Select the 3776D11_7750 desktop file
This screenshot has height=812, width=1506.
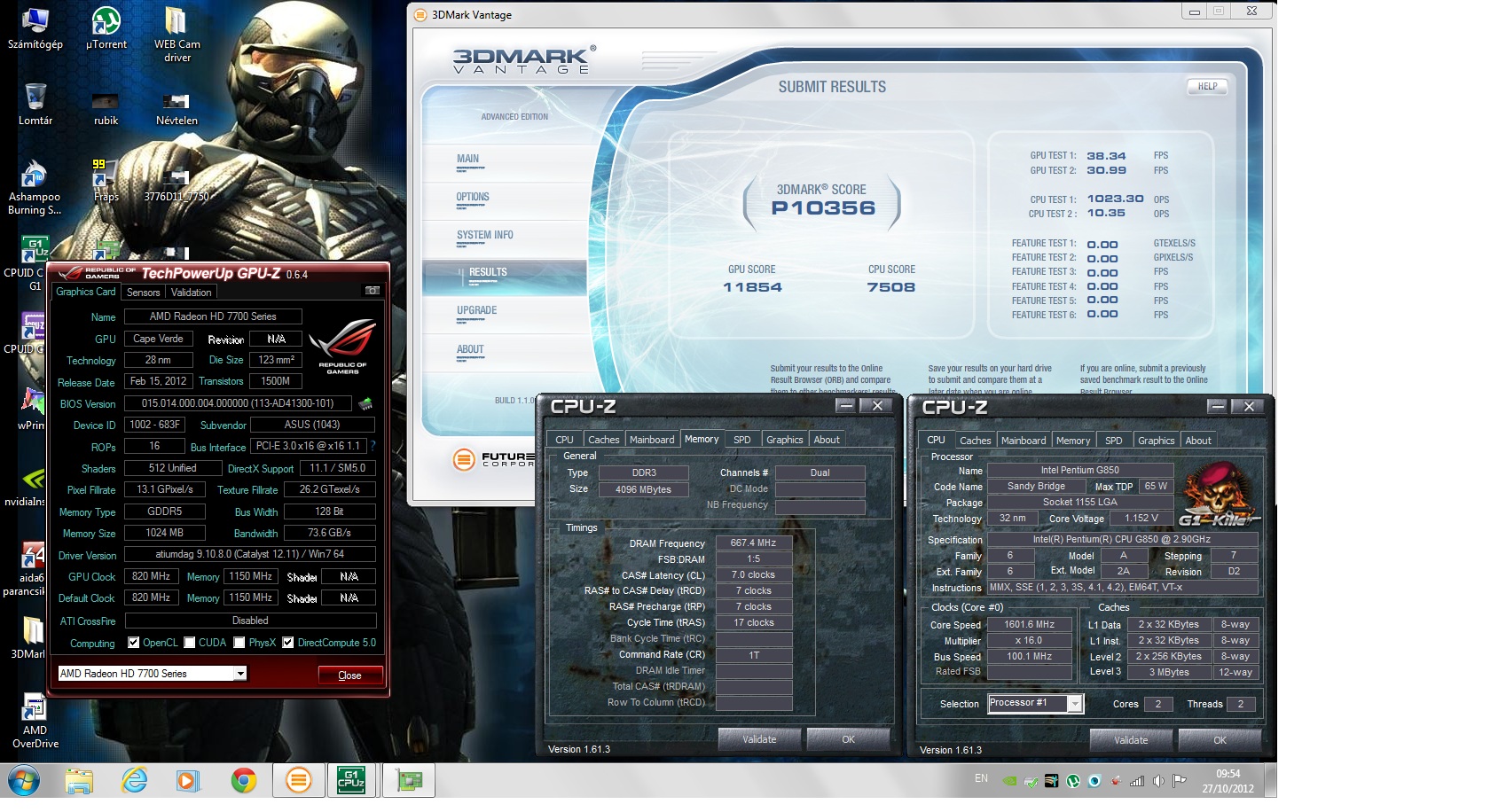click(176, 185)
